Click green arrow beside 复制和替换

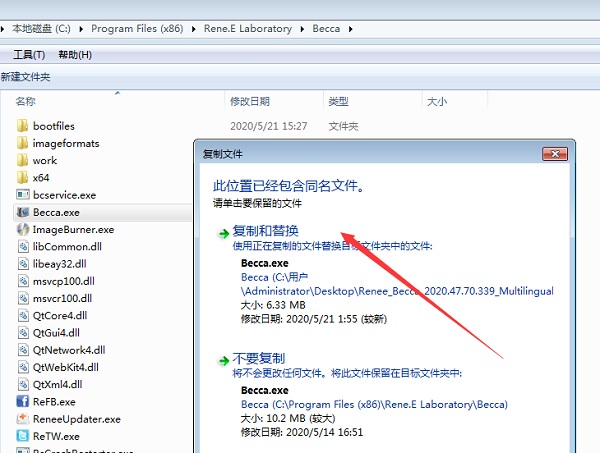[223, 233]
